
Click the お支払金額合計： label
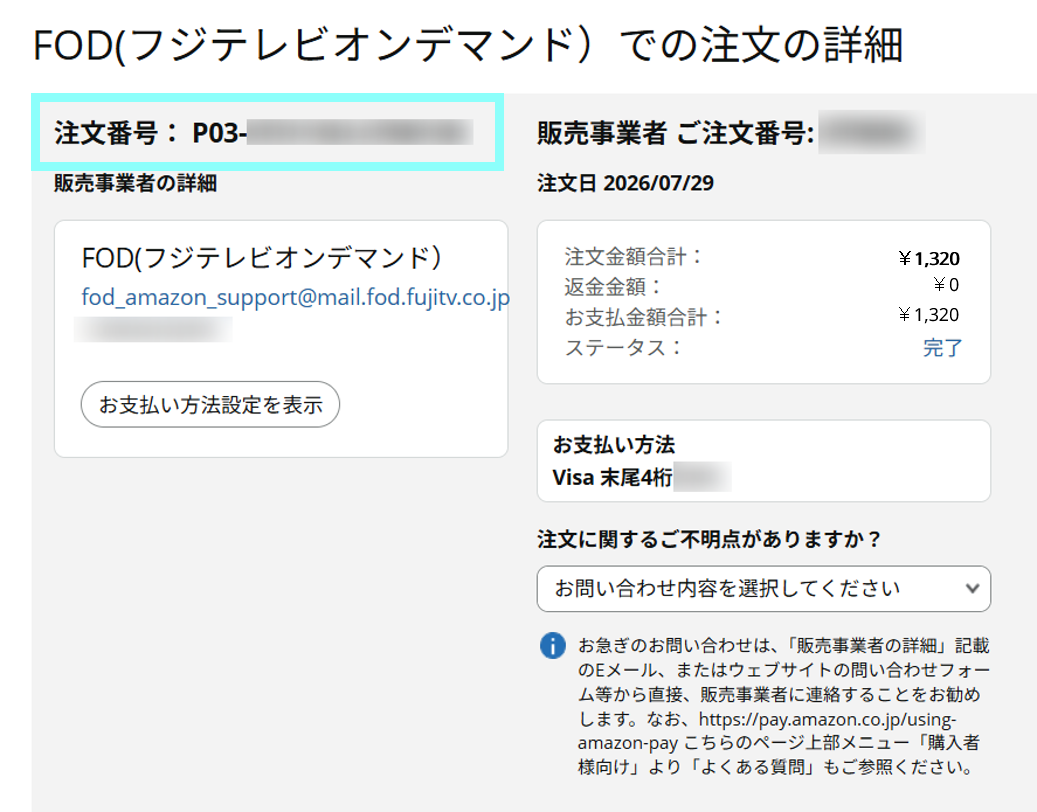point(643,317)
